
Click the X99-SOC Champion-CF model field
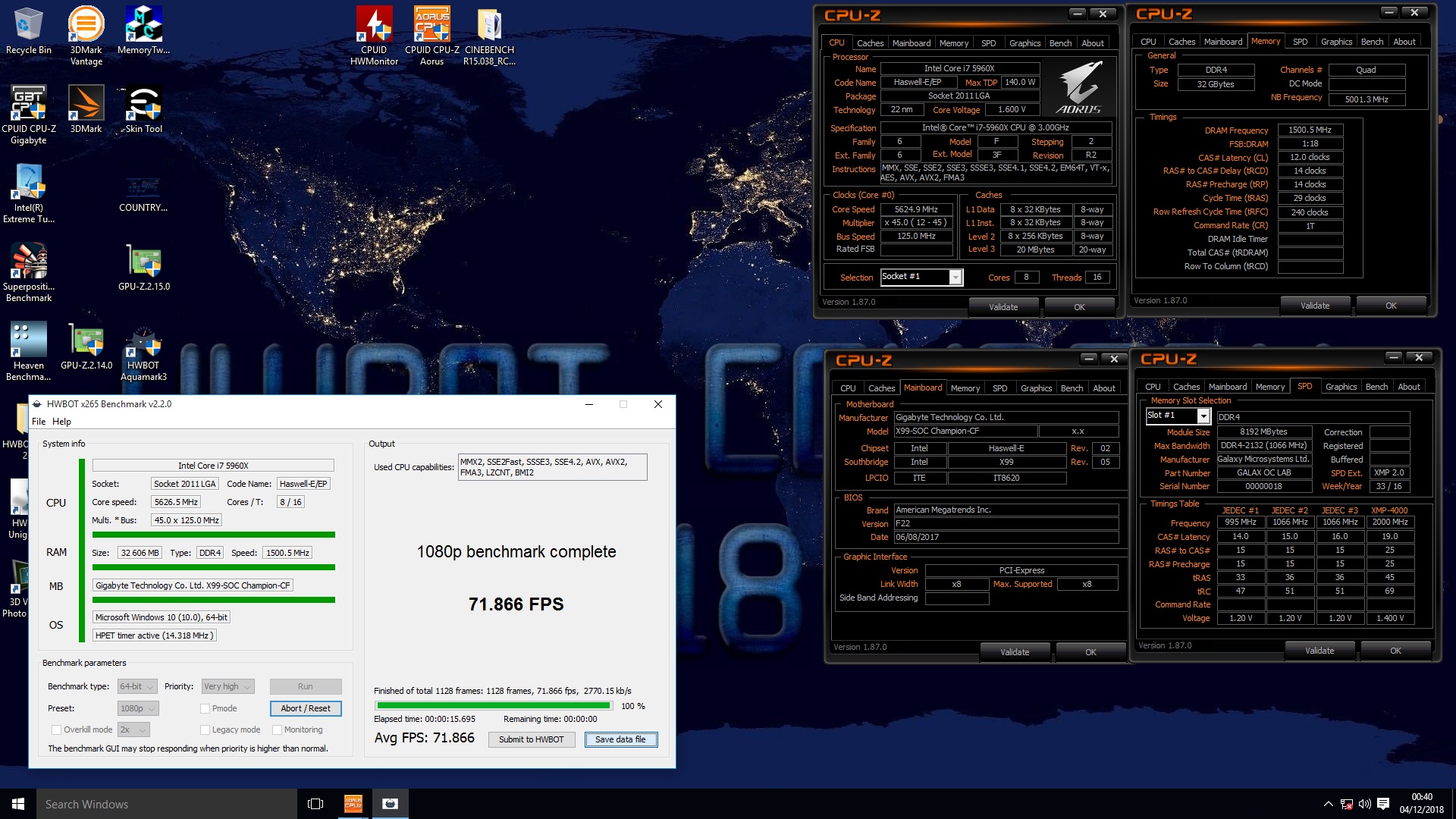click(965, 431)
